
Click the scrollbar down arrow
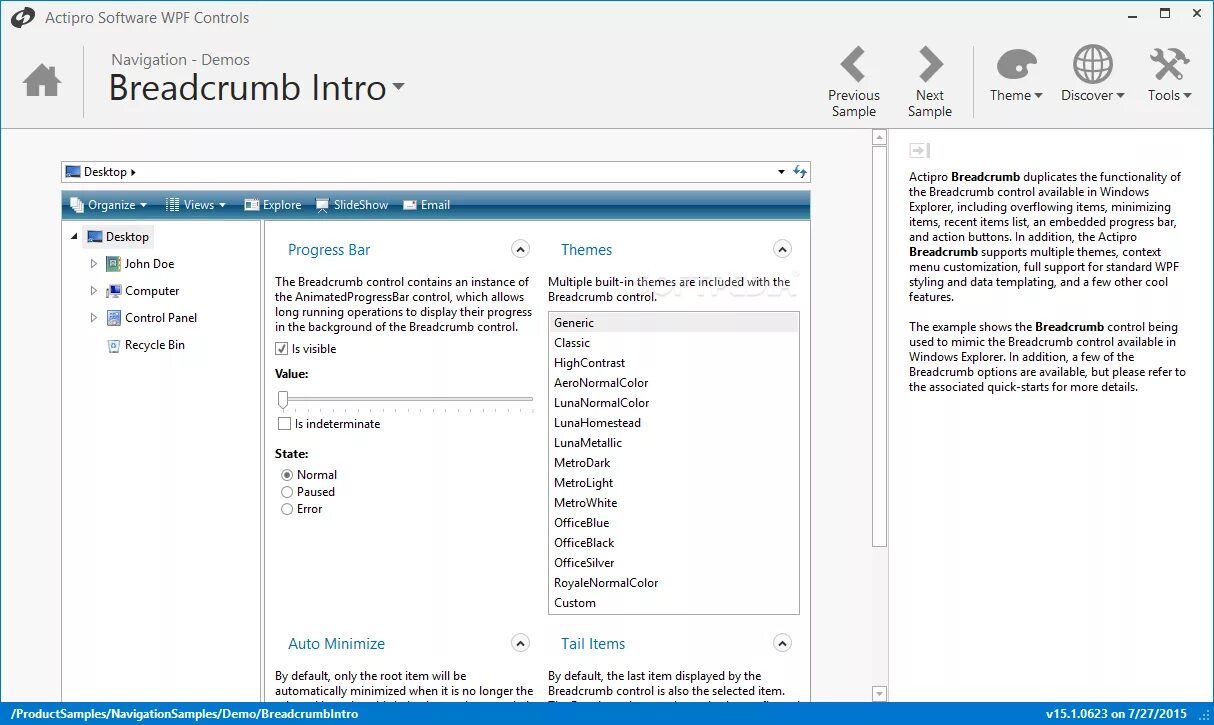tap(879, 694)
